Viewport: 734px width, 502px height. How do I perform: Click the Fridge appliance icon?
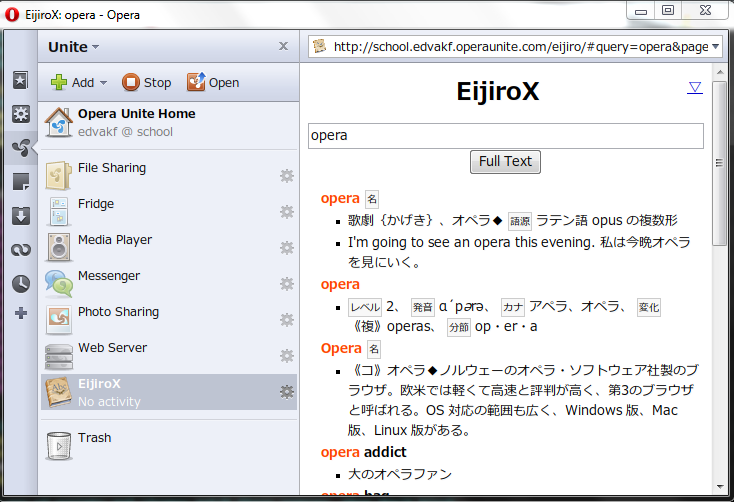pos(59,212)
